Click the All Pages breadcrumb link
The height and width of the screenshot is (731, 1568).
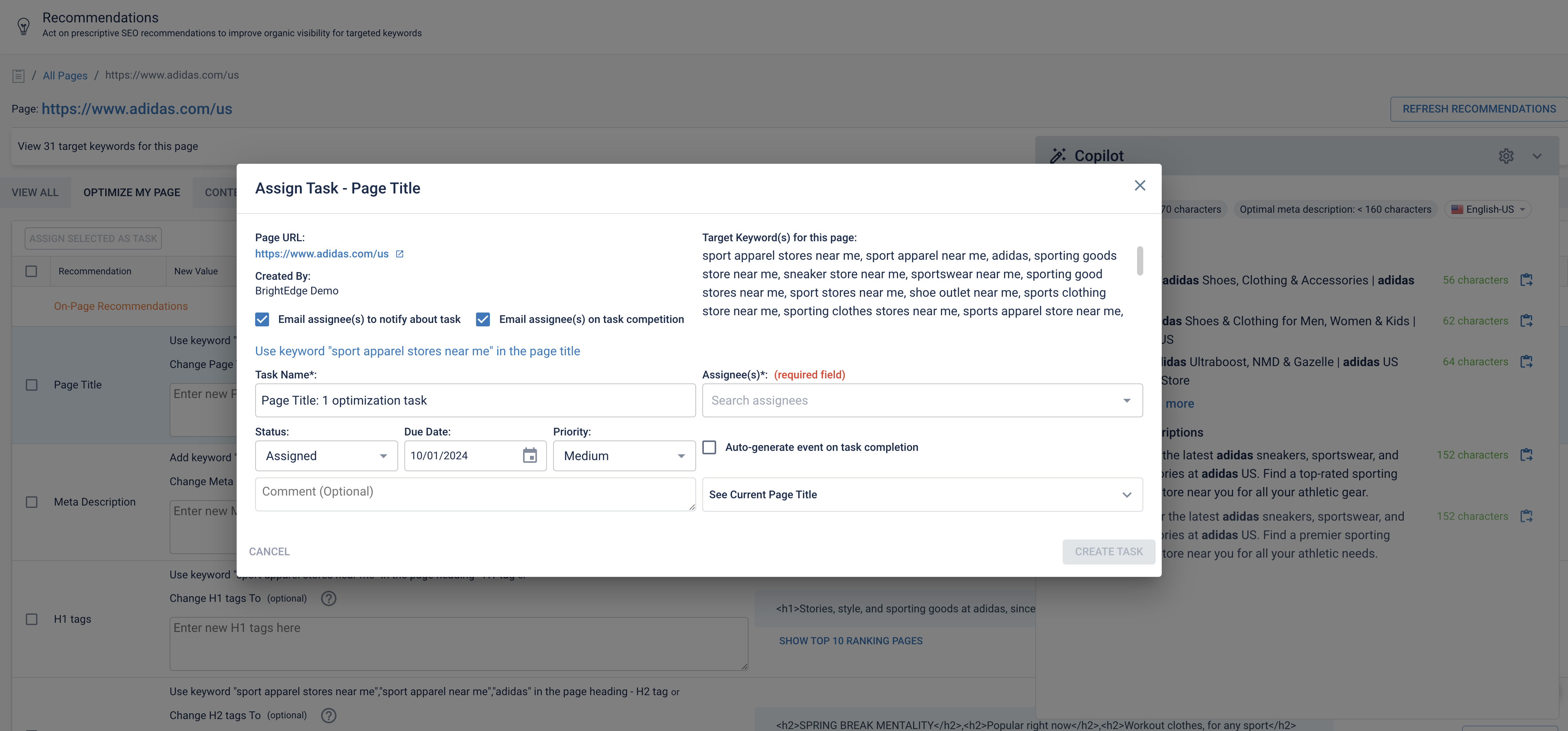pos(65,76)
